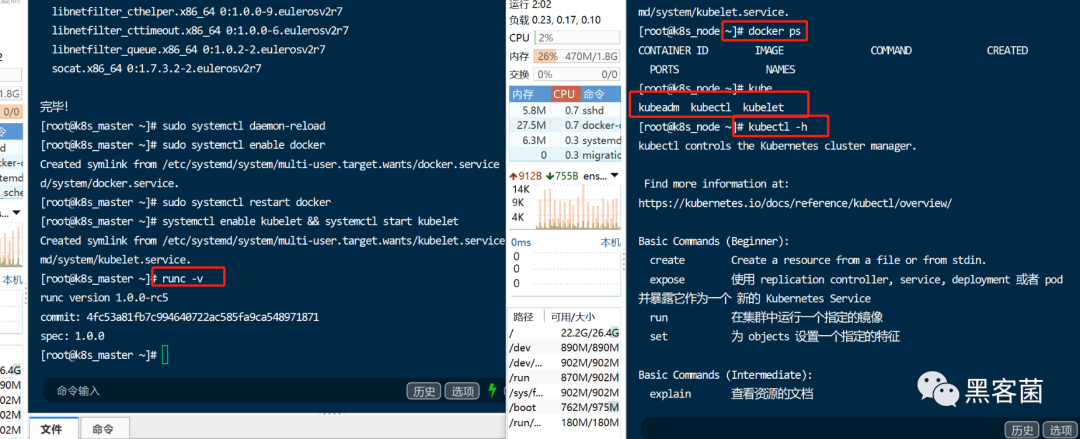Sort processes by the 内存 column header
The width and height of the screenshot is (1080, 439).
[x=529, y=94]
